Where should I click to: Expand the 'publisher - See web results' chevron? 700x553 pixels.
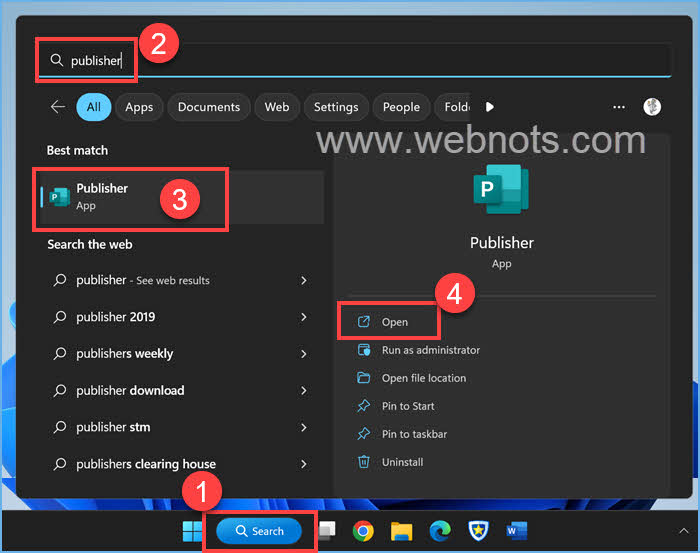[x=304, y=280]
